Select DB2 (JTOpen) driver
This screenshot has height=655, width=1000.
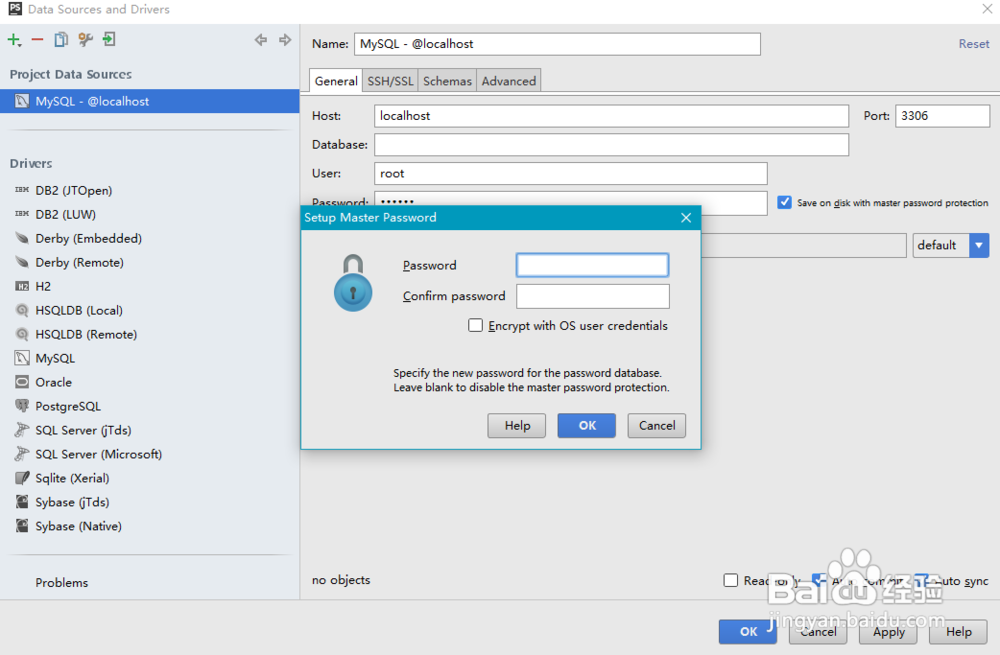point(73,190)
